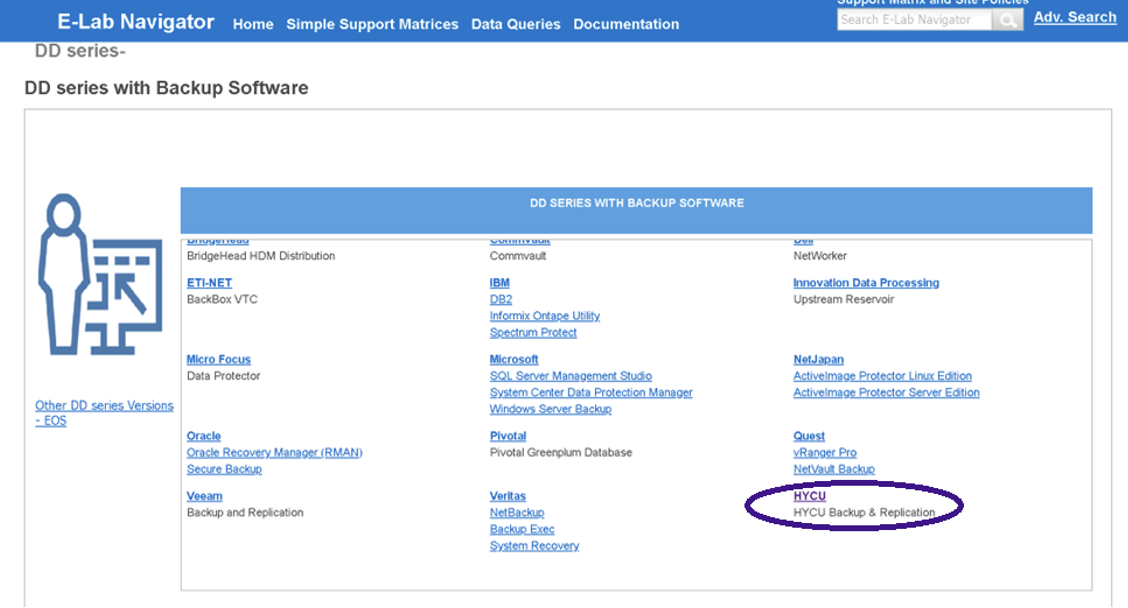Viewport: 1128px width, 608px height.
Task: Open the Data Queries menu
Action: coord(516,24)
